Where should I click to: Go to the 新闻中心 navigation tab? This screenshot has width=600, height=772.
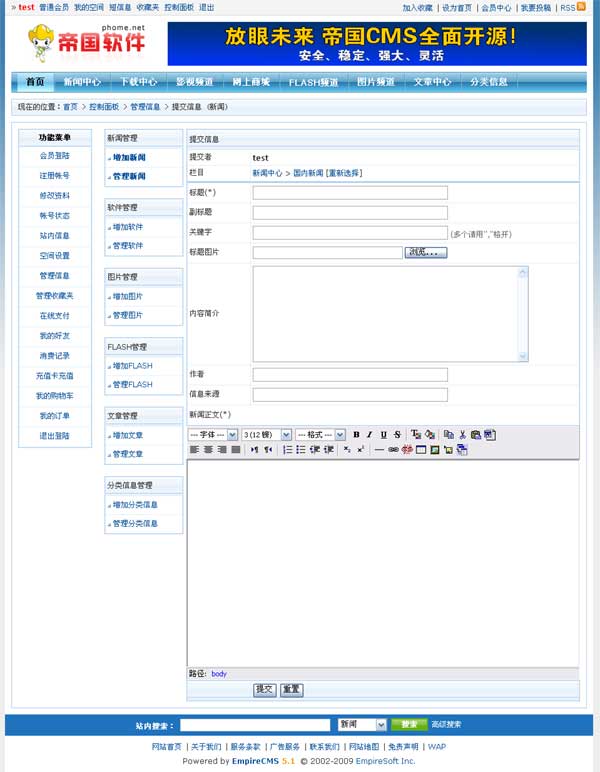coord(82,82)
